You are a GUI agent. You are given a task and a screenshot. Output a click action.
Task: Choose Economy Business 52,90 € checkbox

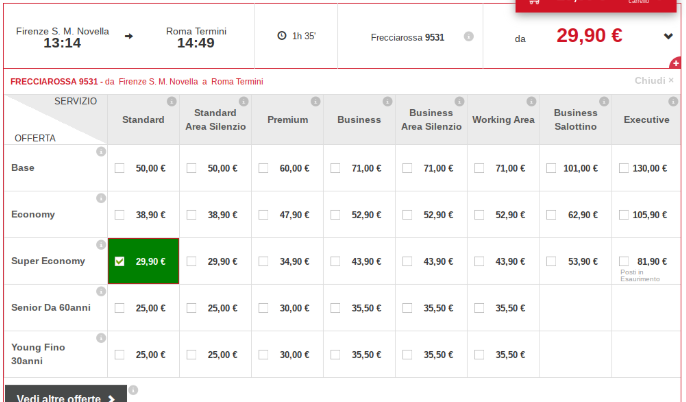click(x=335, y=215)
